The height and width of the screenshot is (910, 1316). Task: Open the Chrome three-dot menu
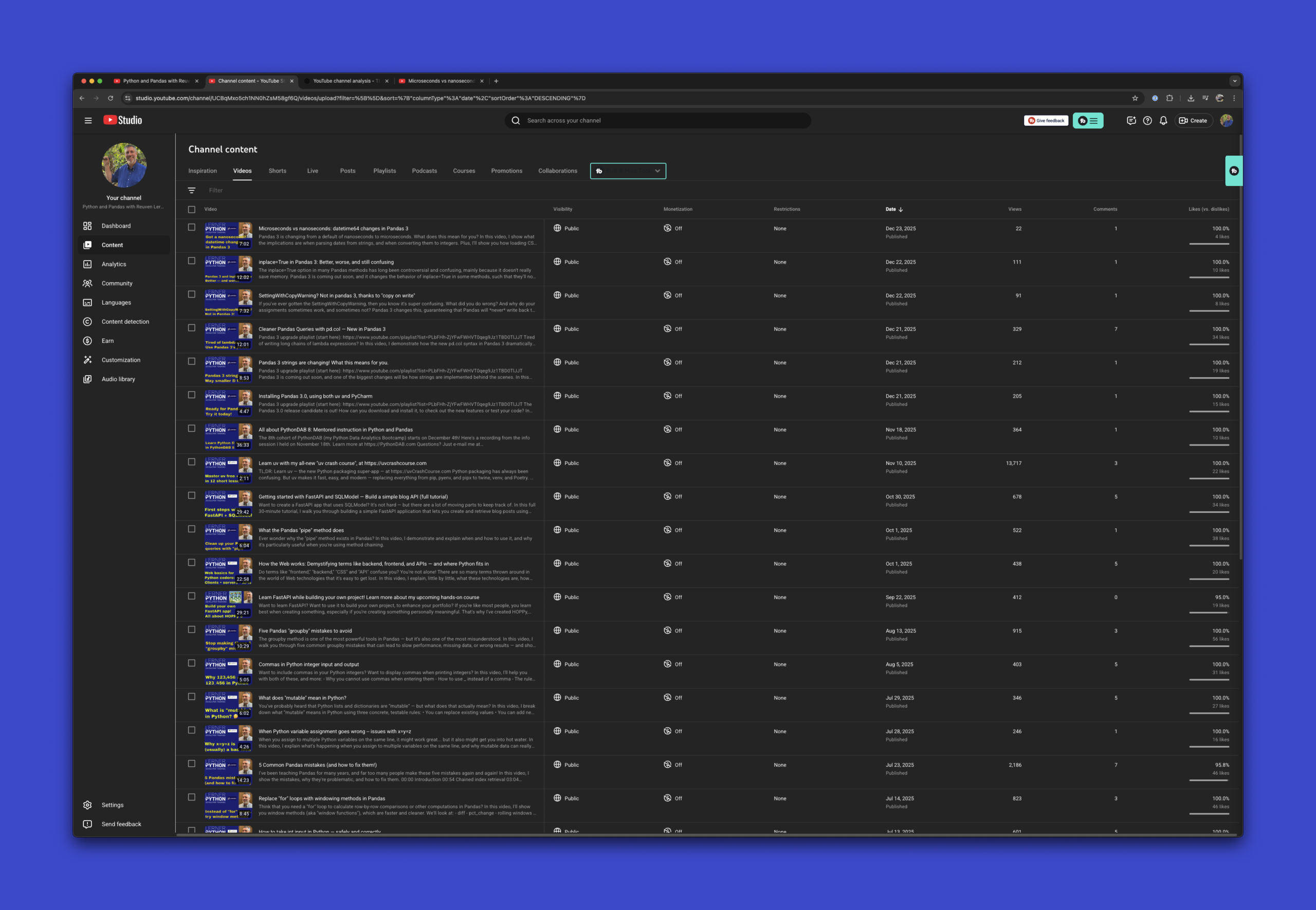coord(1234,98)
